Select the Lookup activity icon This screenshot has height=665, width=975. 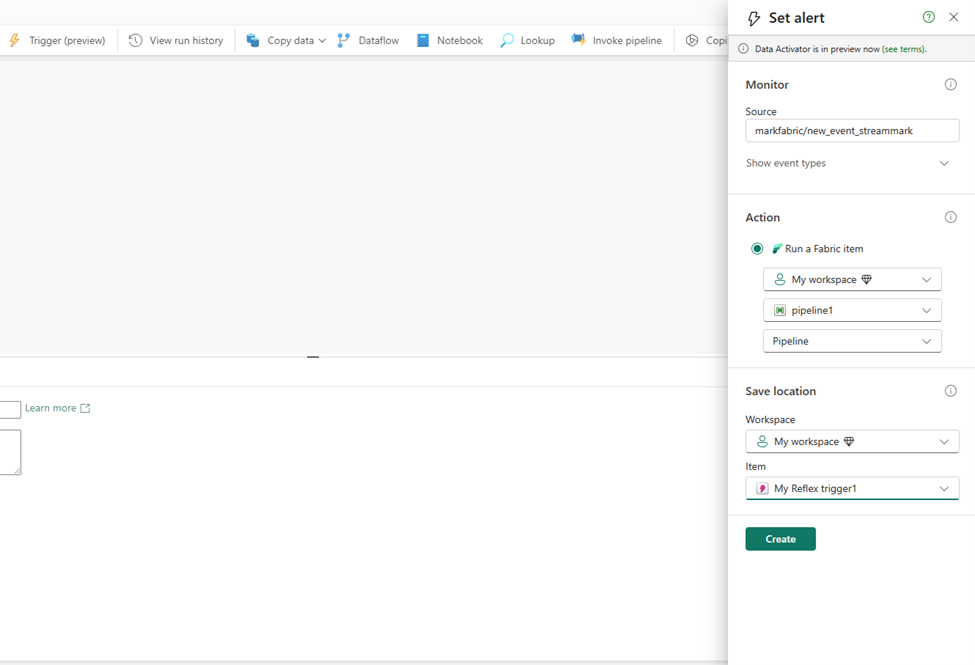[508, 41]
